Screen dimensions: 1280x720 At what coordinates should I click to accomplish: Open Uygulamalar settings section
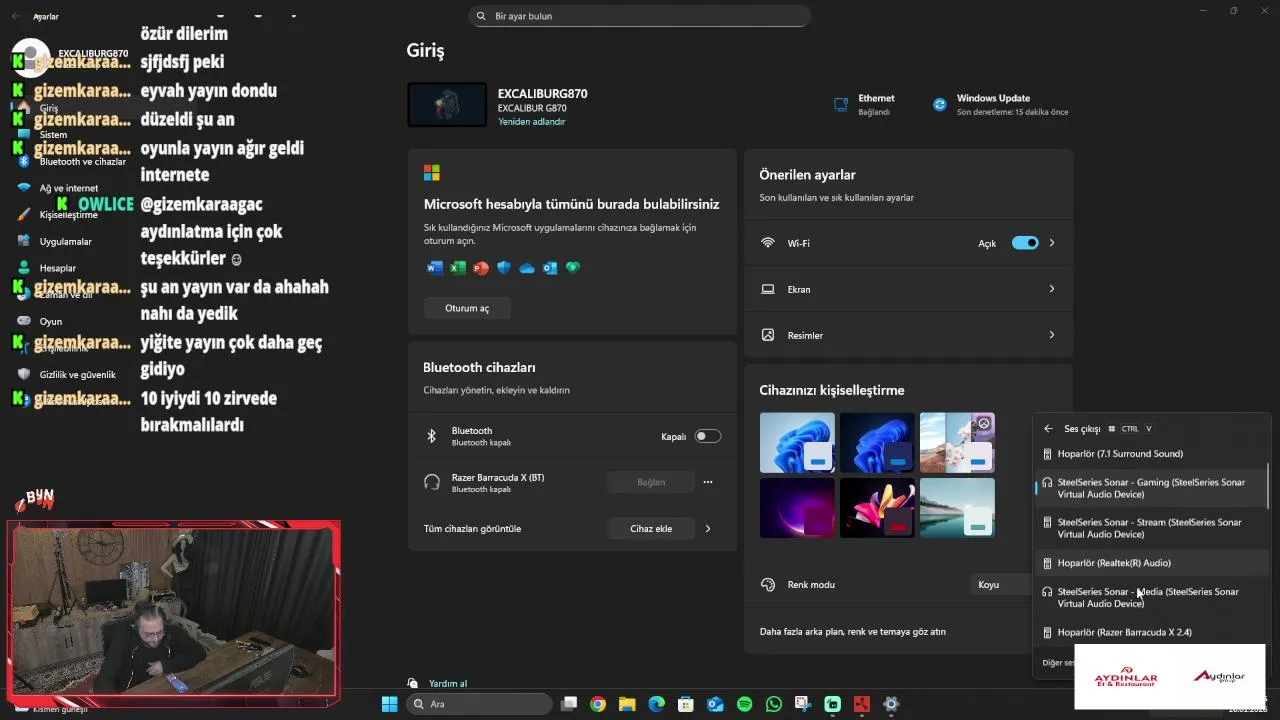[x=65, y=241]
